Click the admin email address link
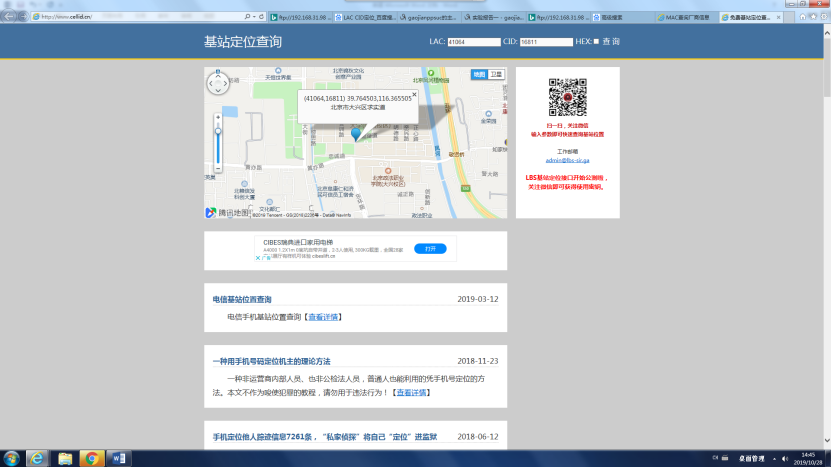 pos(568,160)
